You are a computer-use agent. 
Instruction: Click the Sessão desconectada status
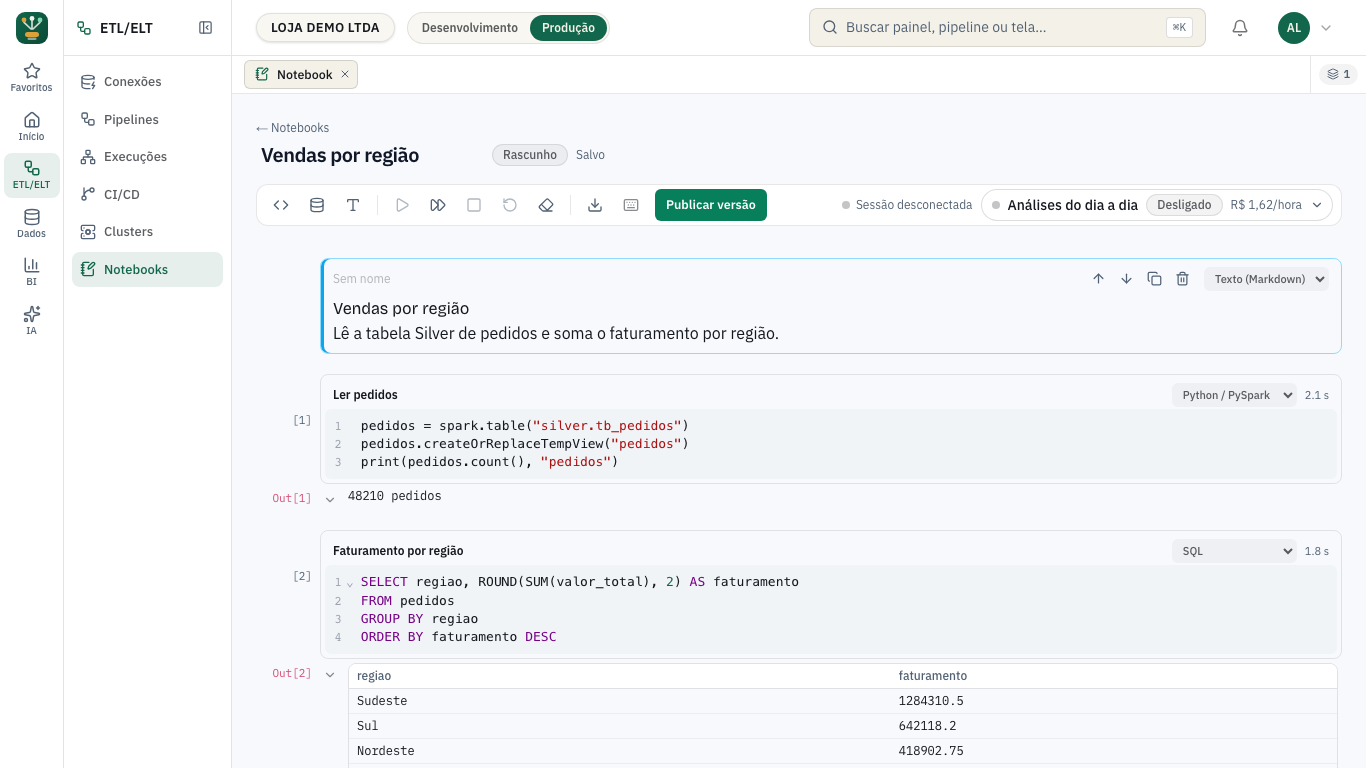907,205
